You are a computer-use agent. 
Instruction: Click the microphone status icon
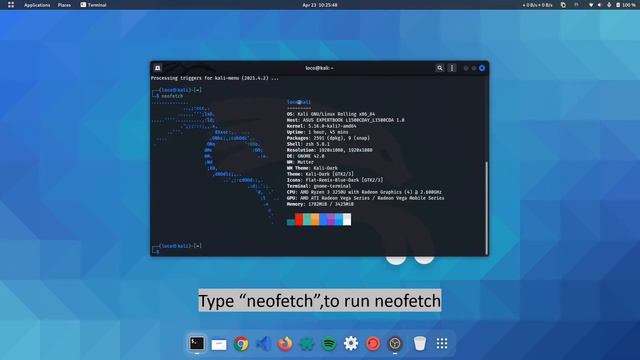pos(609,5)
